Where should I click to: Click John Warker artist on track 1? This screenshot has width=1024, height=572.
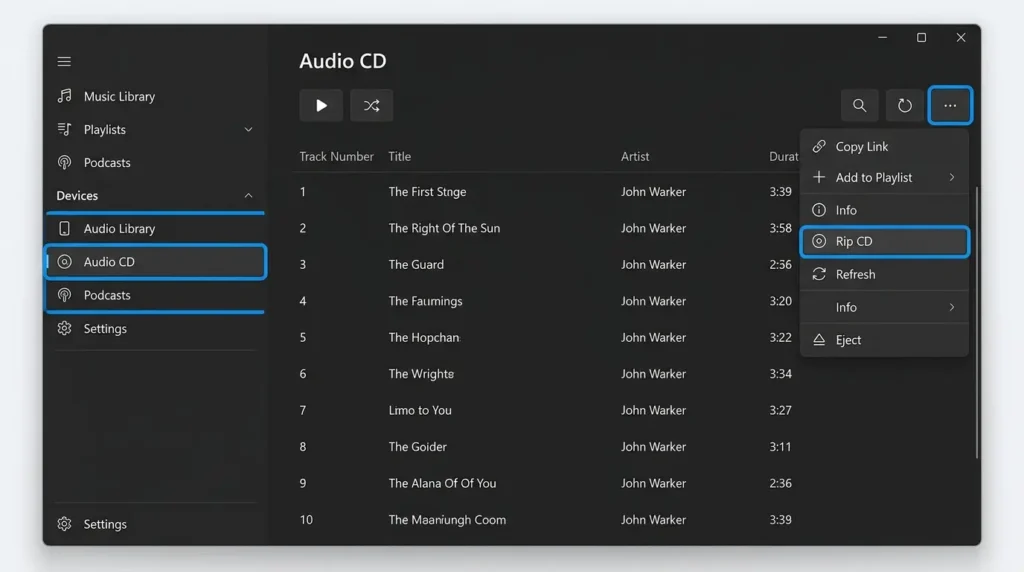click(653, 192)
